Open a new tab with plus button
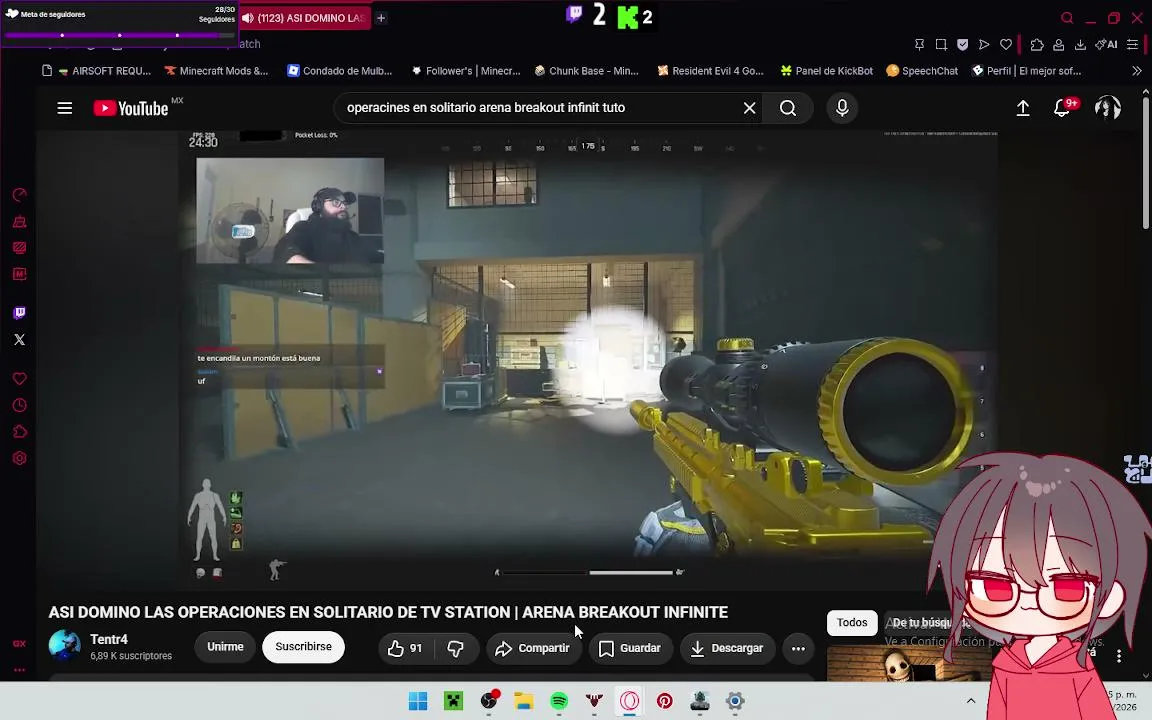This screenshot has height=720, width=1152. [381, 18]
